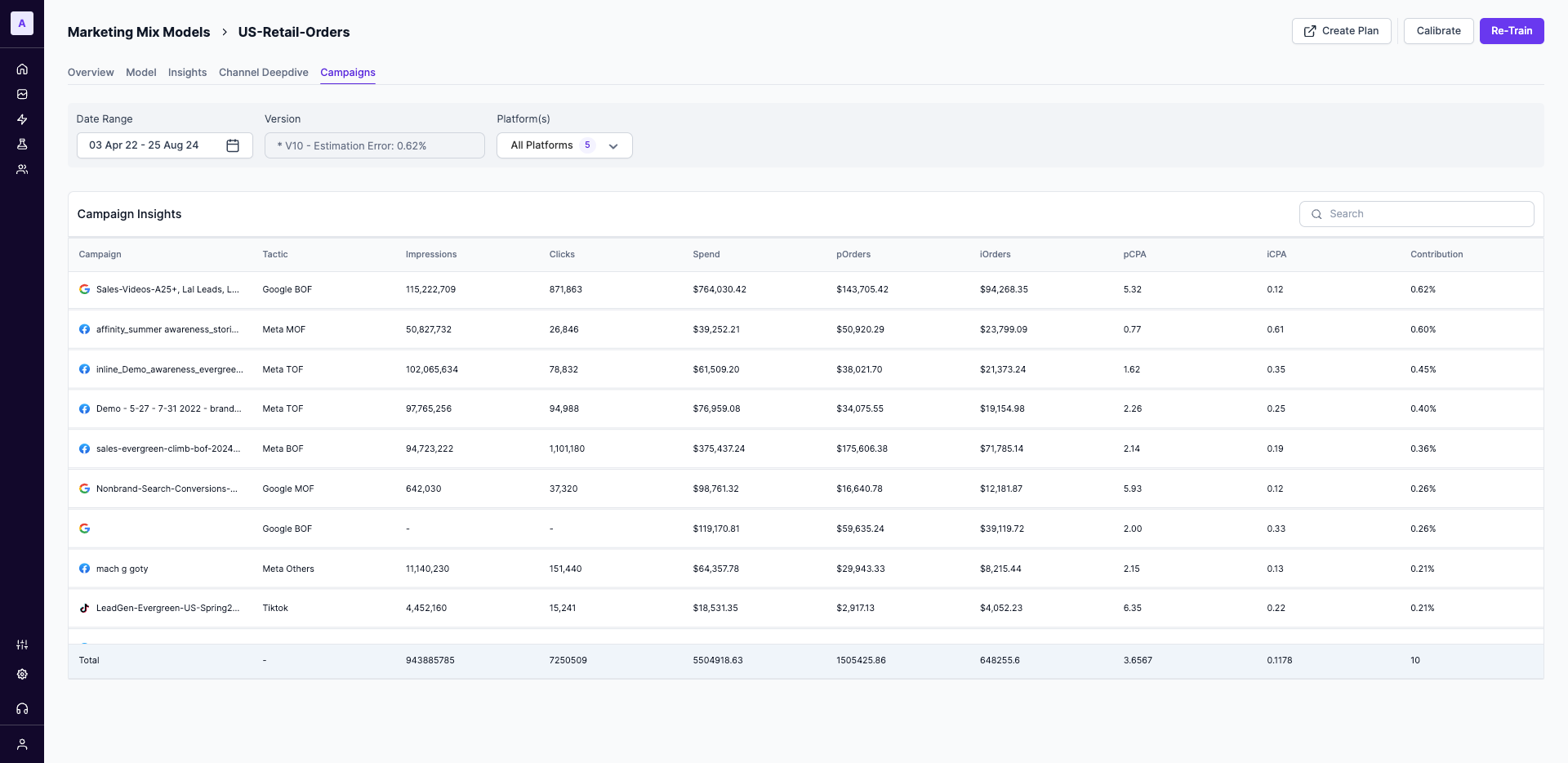Expand the All Platforms dropdown
Image resolution: width=1568 pixels, height=763 pixels.
click(564, 145)
